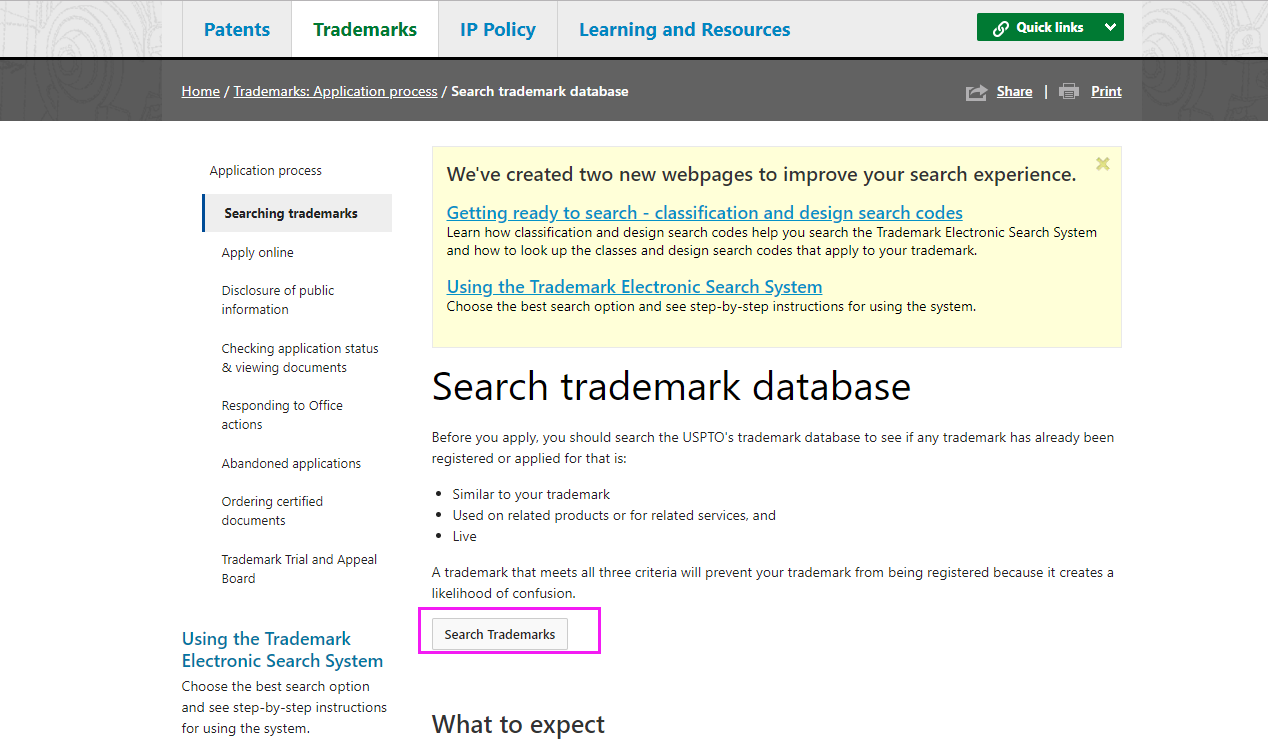The width and height of the screenshot is (1268, 746).
Task: Expand the Quick links dropdown arrow
Action: [x=1110, y=28]
